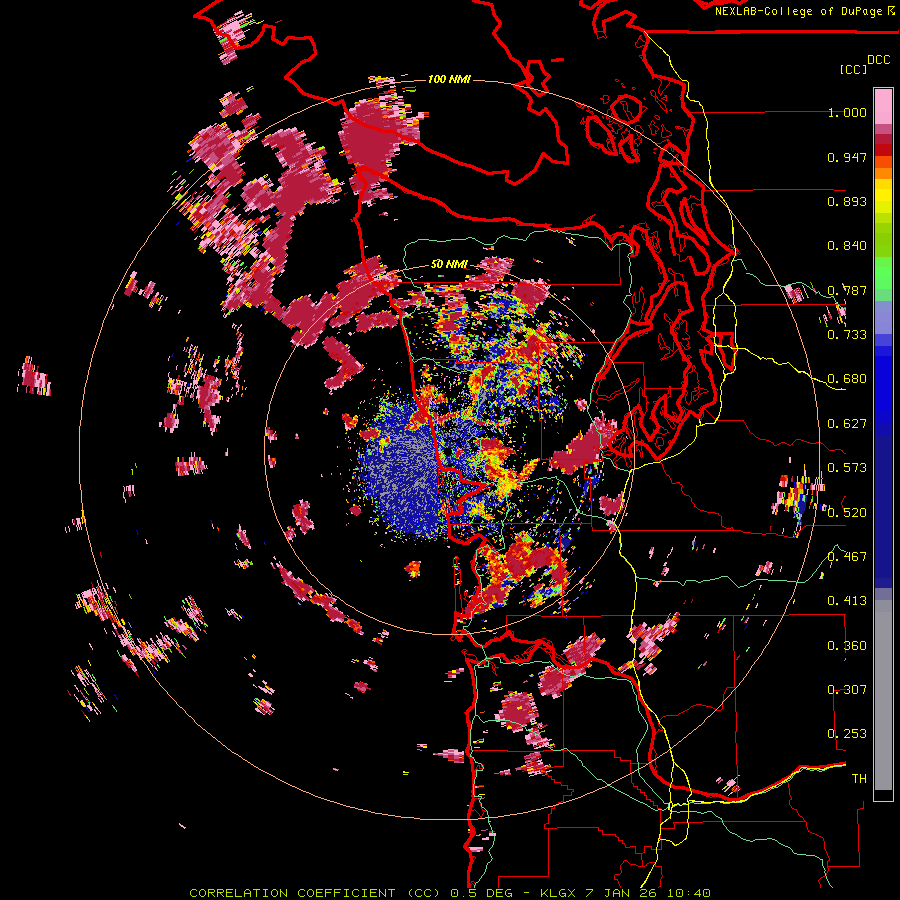Click the 0.947 legend value
Image resolution: width=900 pixels, height=900 pixels.
pos(847,157)
